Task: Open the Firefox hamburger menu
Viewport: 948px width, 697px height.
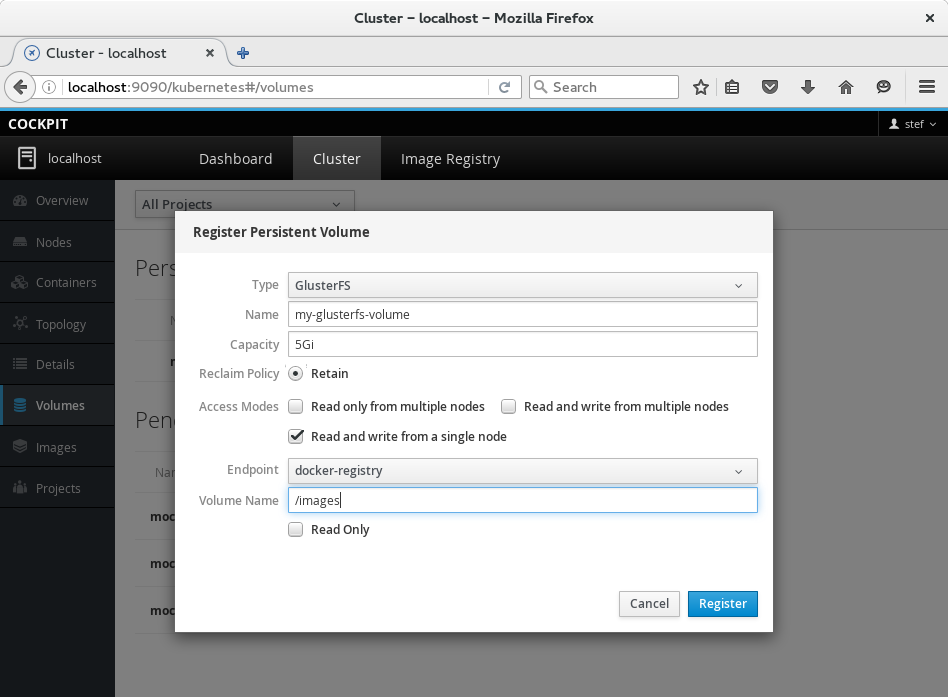Action: pos(926,87)
